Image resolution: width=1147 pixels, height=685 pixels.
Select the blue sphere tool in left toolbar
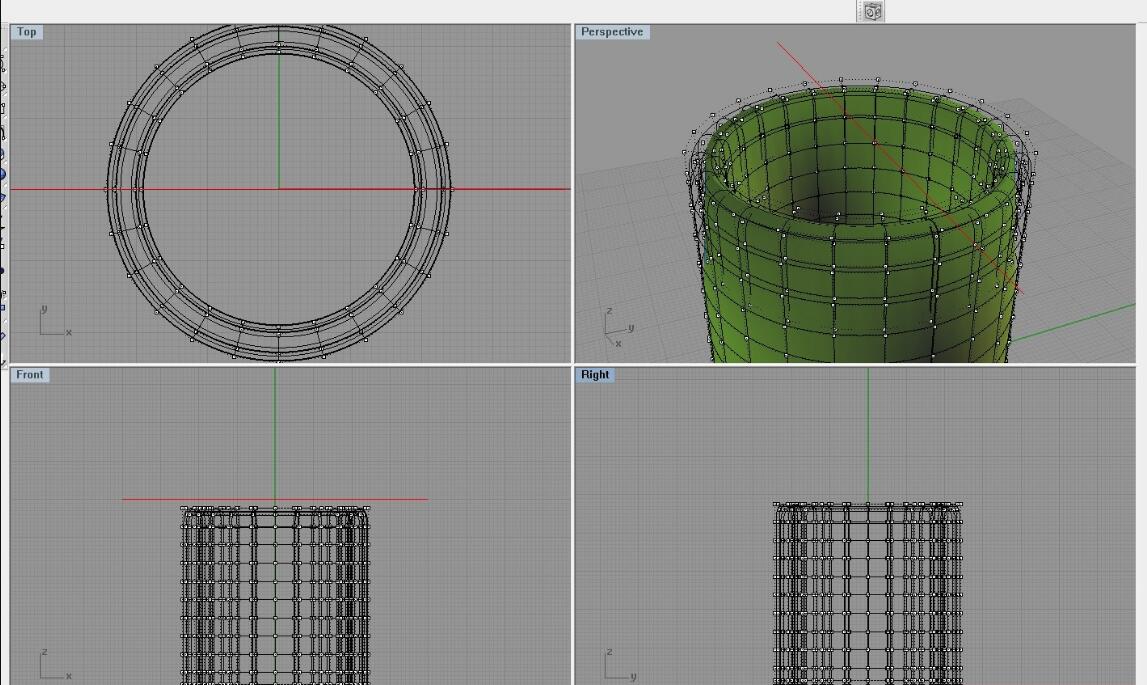[x=3, y=174]
